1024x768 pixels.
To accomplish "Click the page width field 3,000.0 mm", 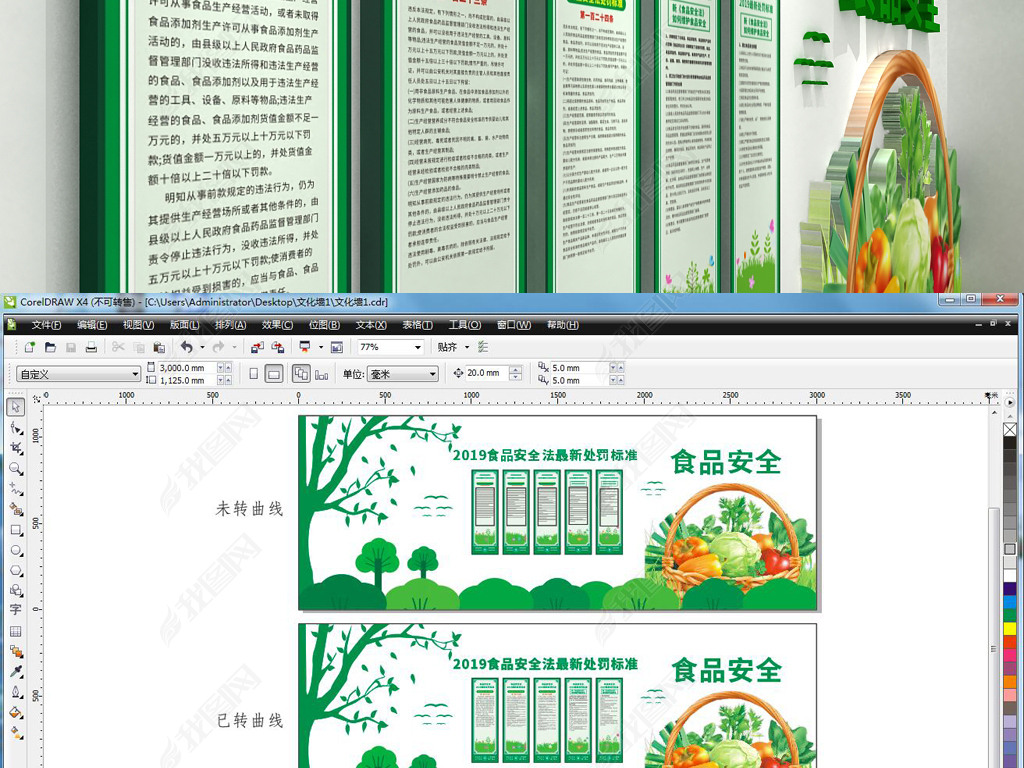I will [x=187, y=368].
